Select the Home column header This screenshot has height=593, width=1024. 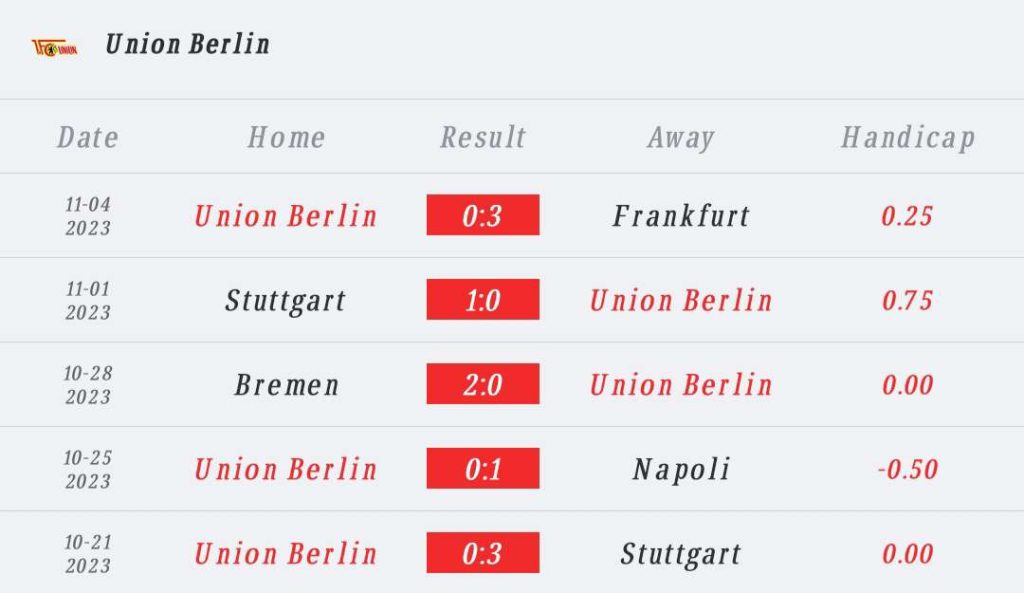pos(286,137)
